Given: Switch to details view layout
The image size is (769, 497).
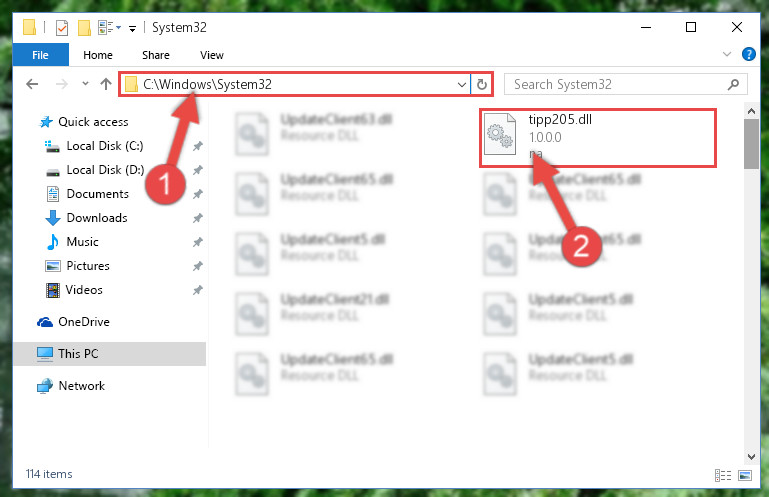Looking at the screenshot, I should (x=723, y=475).
